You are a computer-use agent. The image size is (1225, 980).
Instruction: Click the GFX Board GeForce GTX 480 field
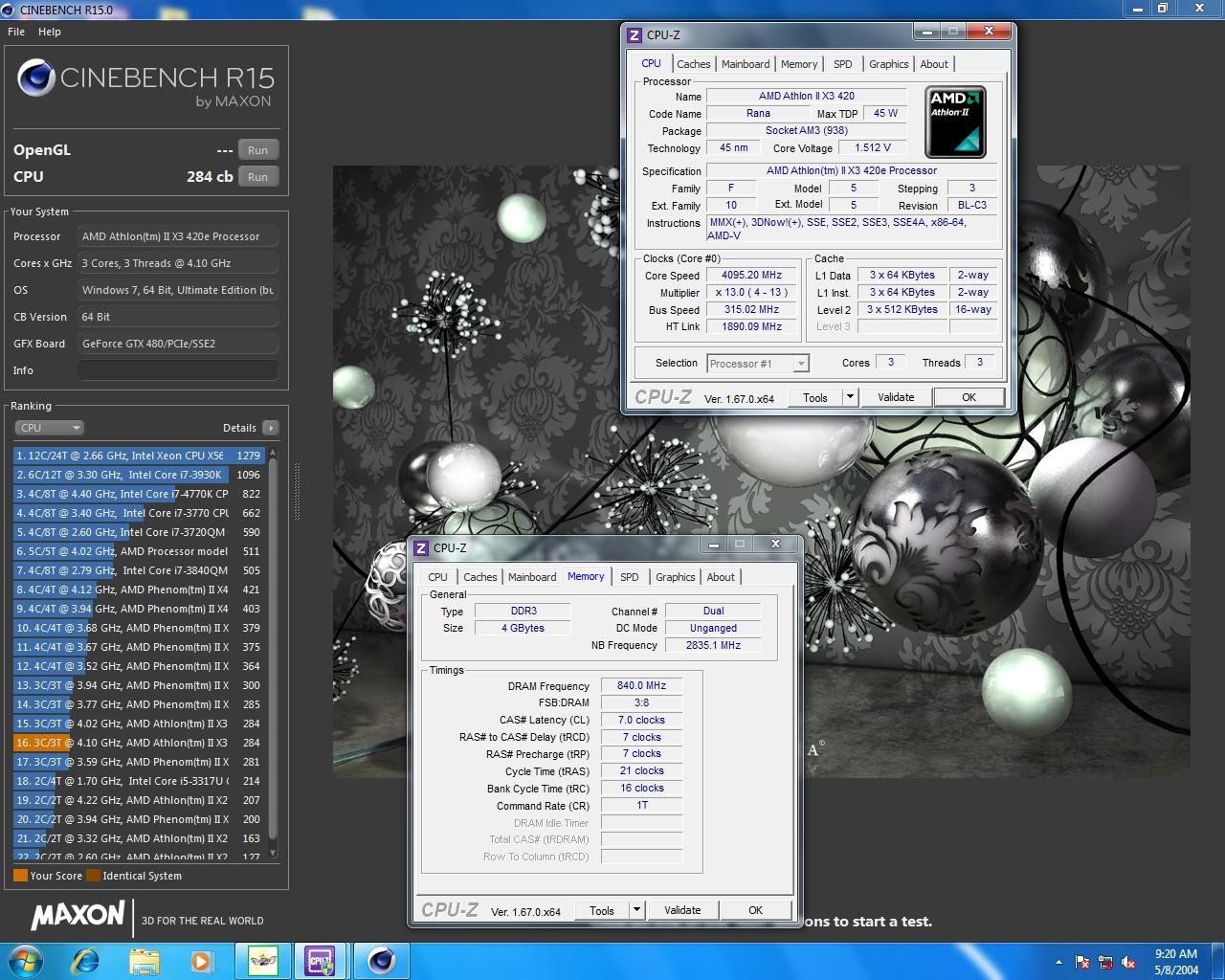click(x=178, y=344)
